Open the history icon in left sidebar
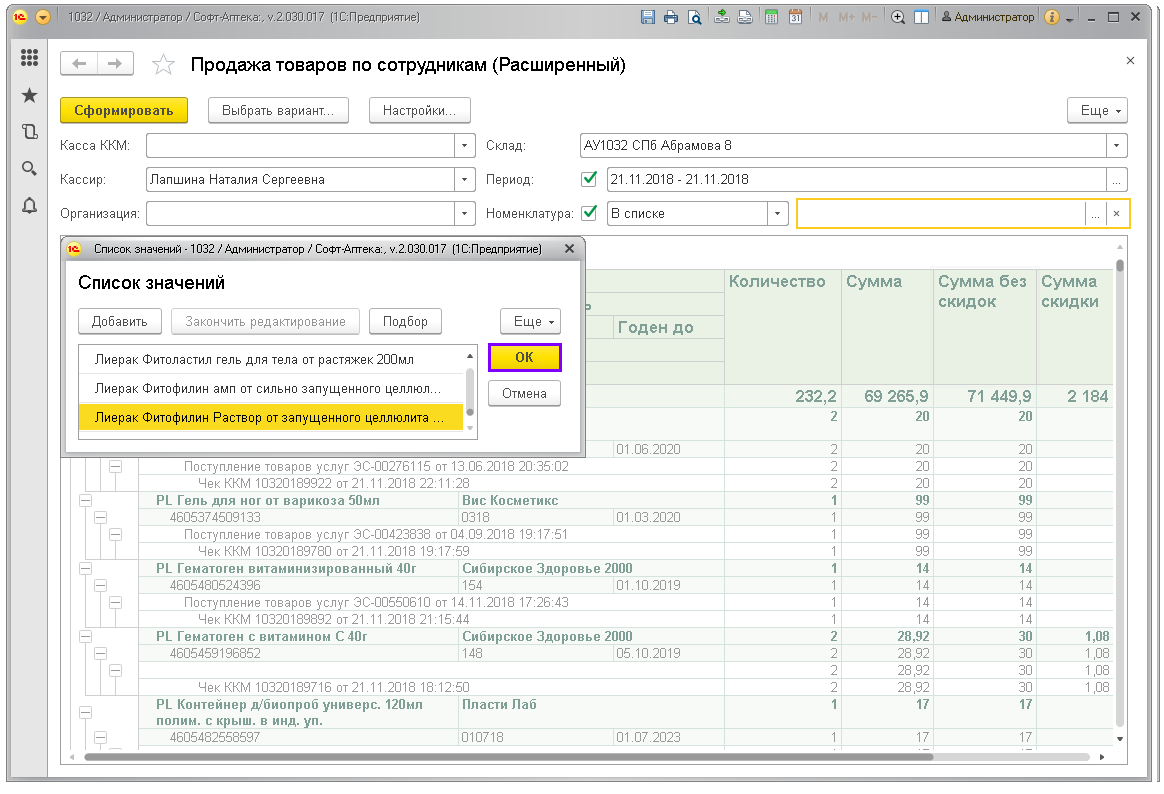This screenshot has width=1164, height=794. tap(29, 131)
